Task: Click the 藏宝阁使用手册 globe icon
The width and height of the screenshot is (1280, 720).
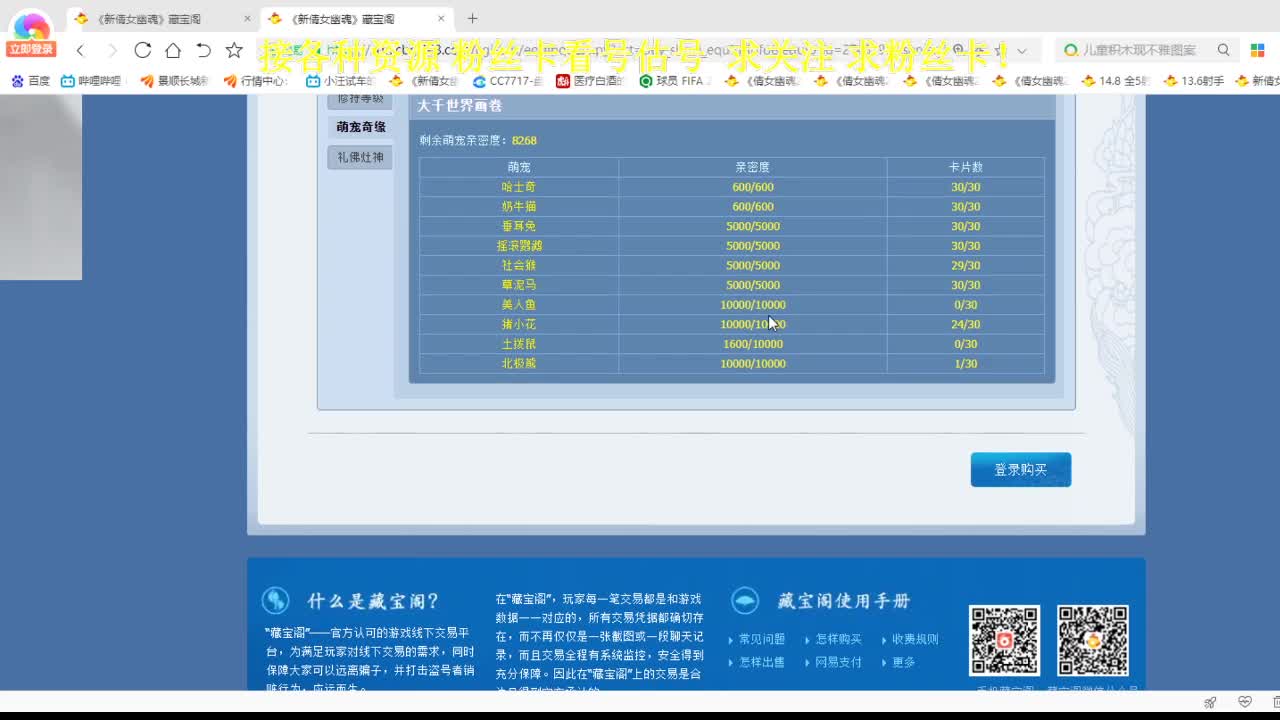Action: [x=744, y=600]
